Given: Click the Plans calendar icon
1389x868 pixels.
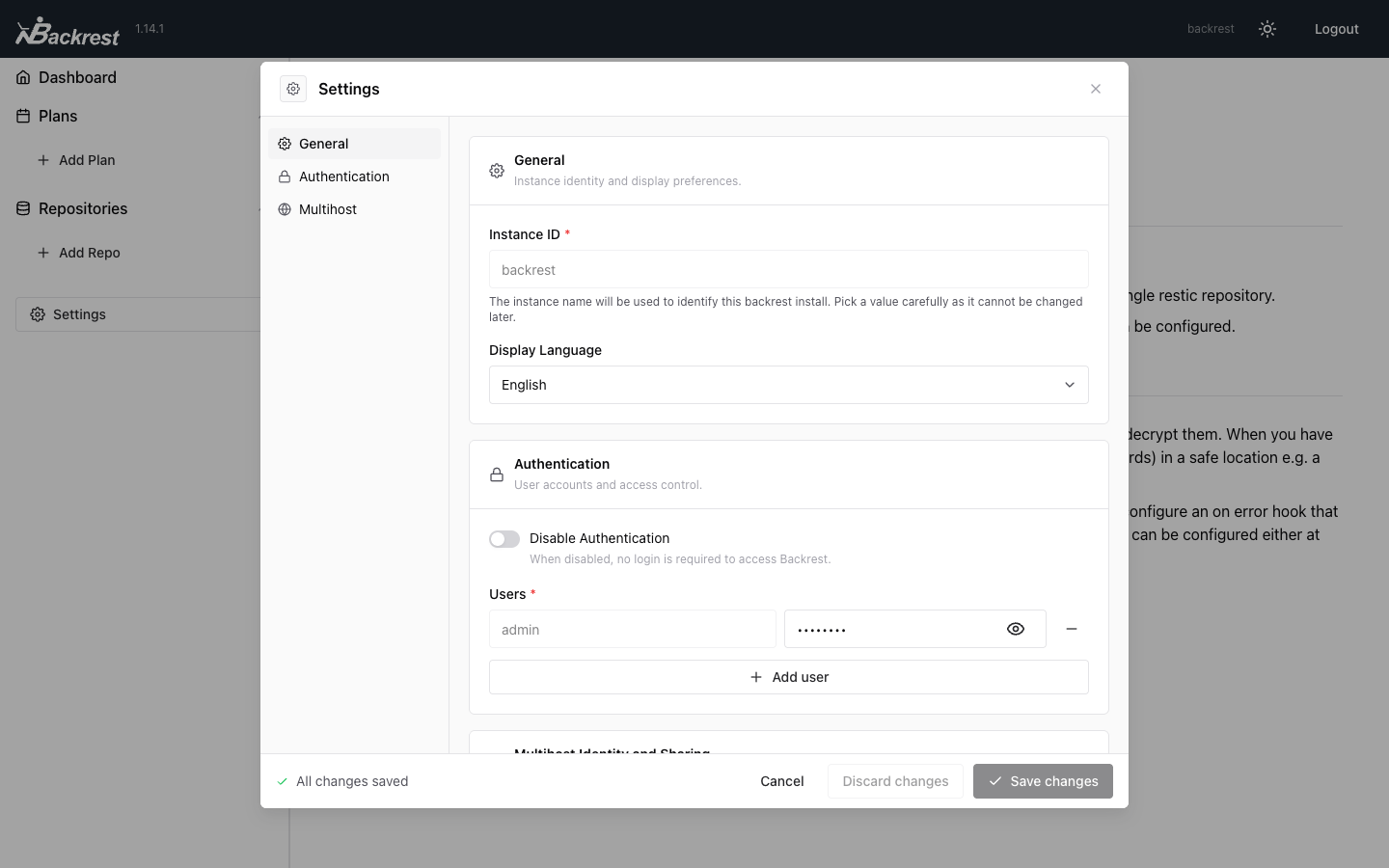Looking at the screenshot, I should pos(23,116).
